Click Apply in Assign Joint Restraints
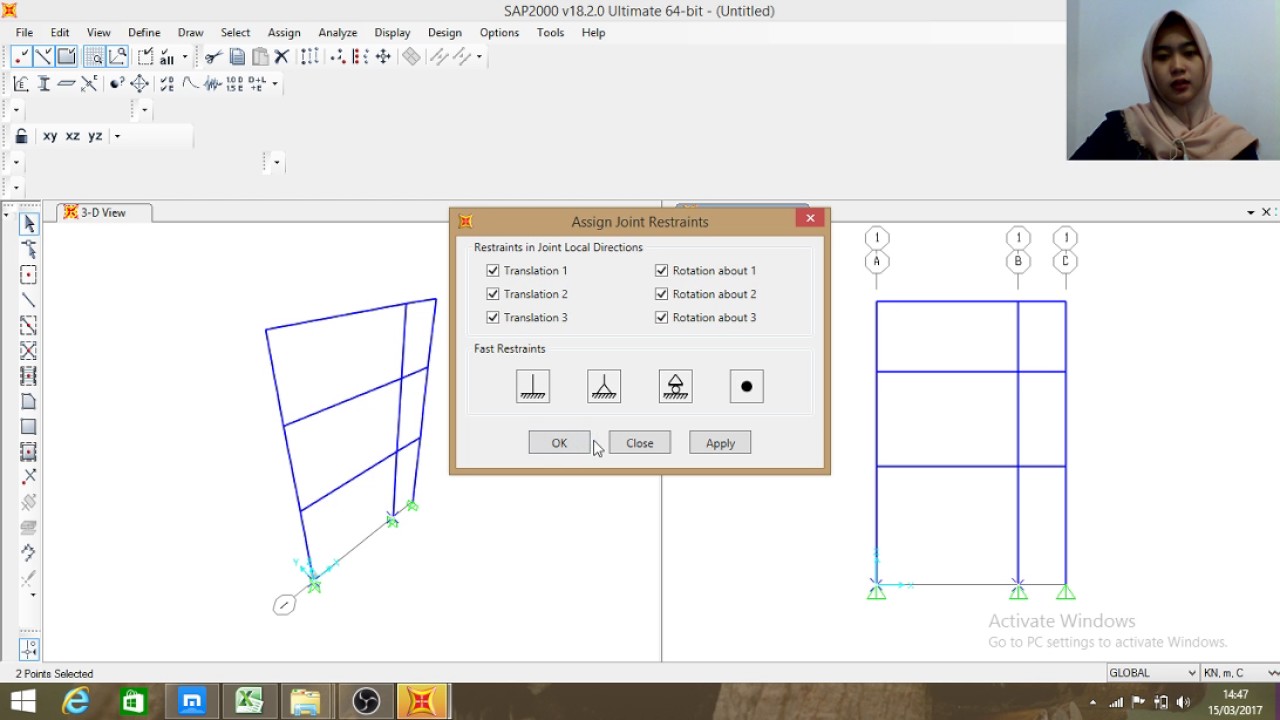The height and width of the screenshot is (720, 1280). pos(720,443)
